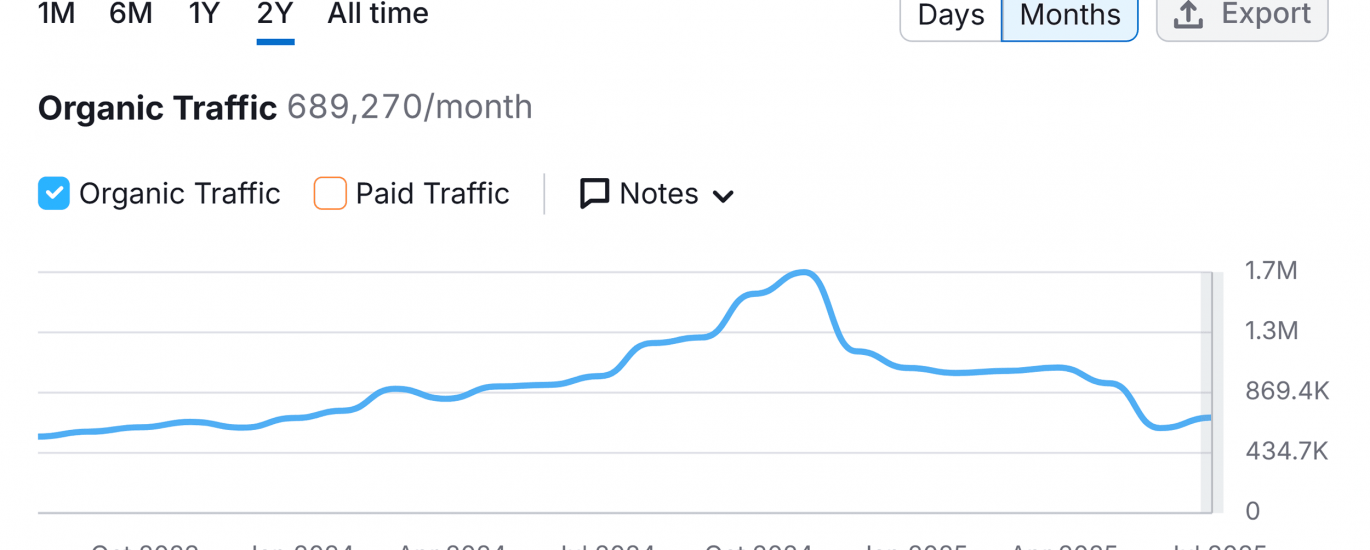Image resolution: width=1370 pixels, height=550 pixels.
Task: Select the Months granularity button
Action: [x=1069, y=16]
